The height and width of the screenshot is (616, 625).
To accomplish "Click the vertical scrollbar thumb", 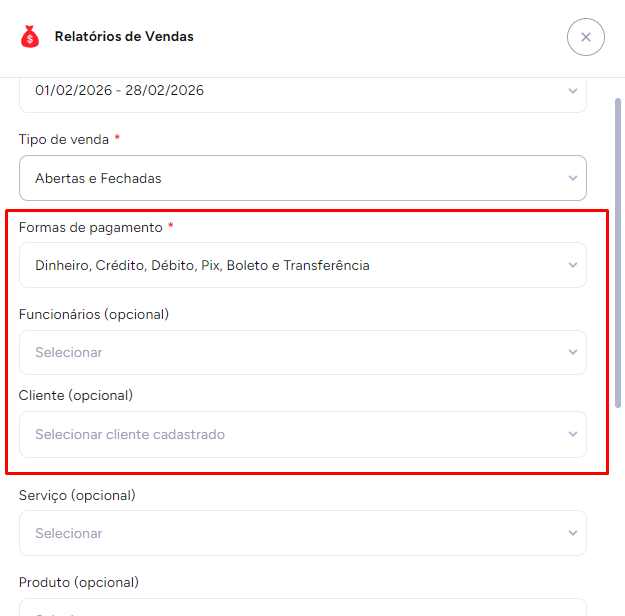I will point(617,250).
